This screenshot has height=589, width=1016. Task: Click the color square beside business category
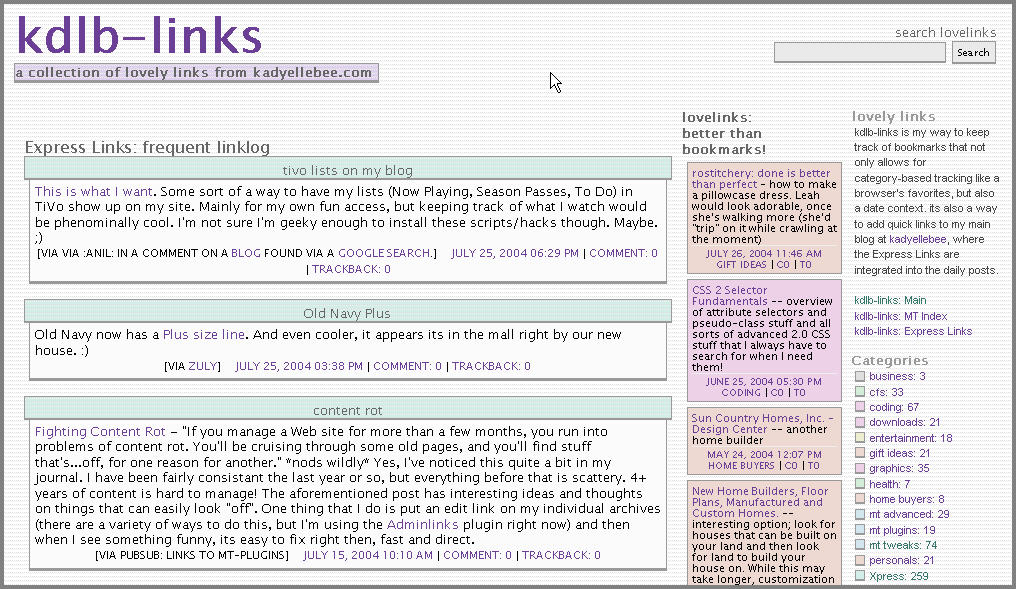[859, 377]
